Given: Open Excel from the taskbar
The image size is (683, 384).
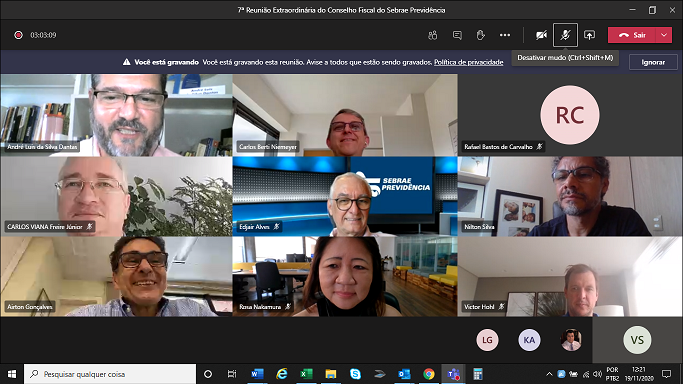Looking at the screenshot, I should pos(306,374).
